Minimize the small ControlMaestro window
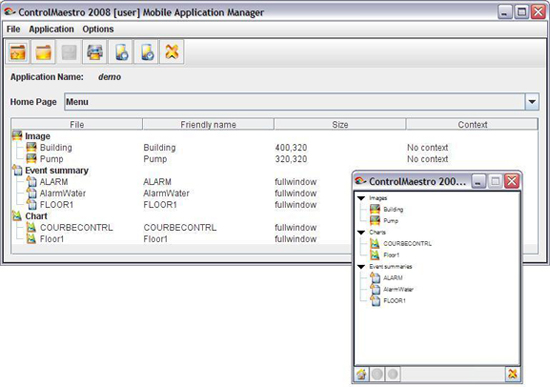This screenshot has height=387, width=550. (x=478, y=181)
